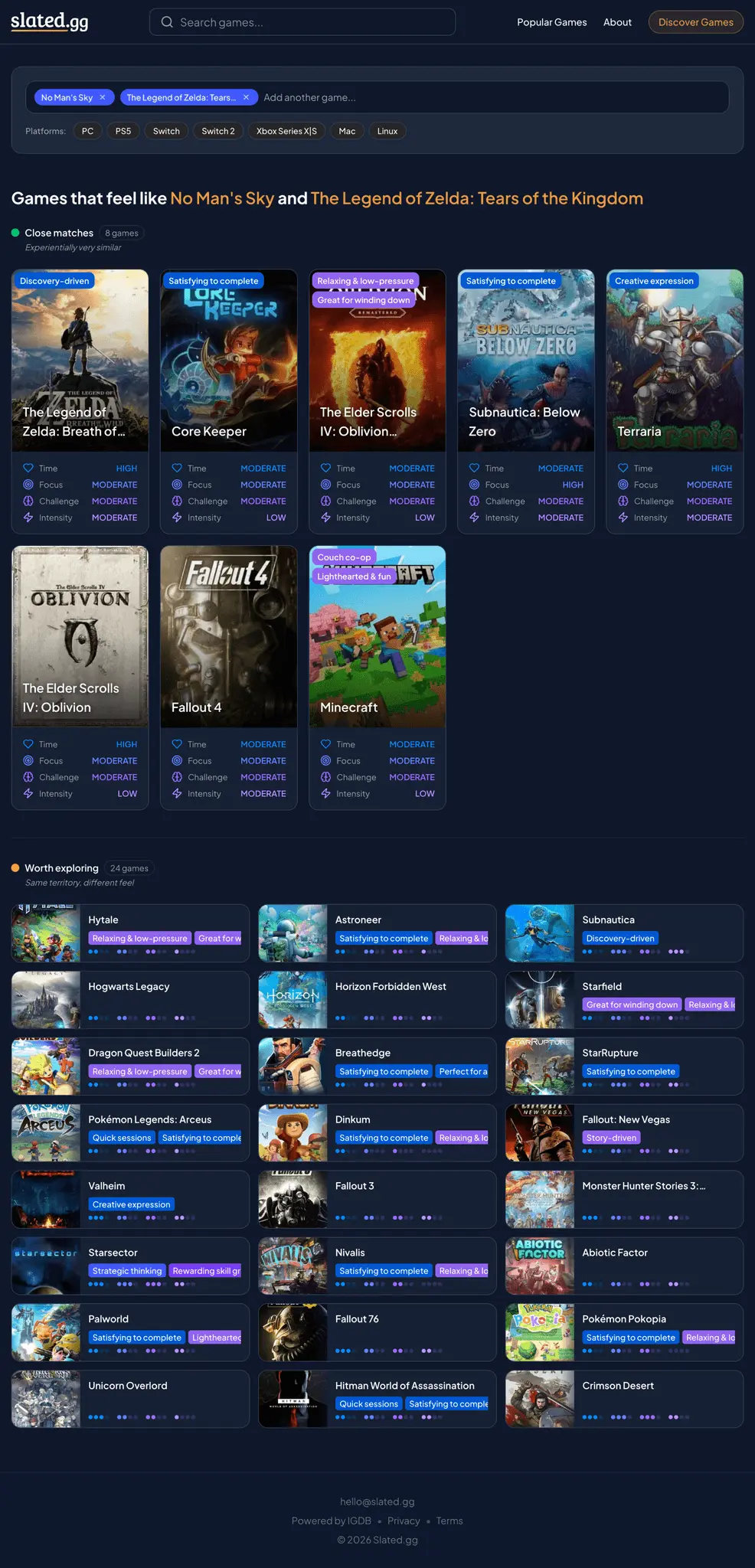Viewport: 755px width, 1568px height.
Task: Toggle the Xbox Series X|S platform filter
Action: click(x=286, y=131)
